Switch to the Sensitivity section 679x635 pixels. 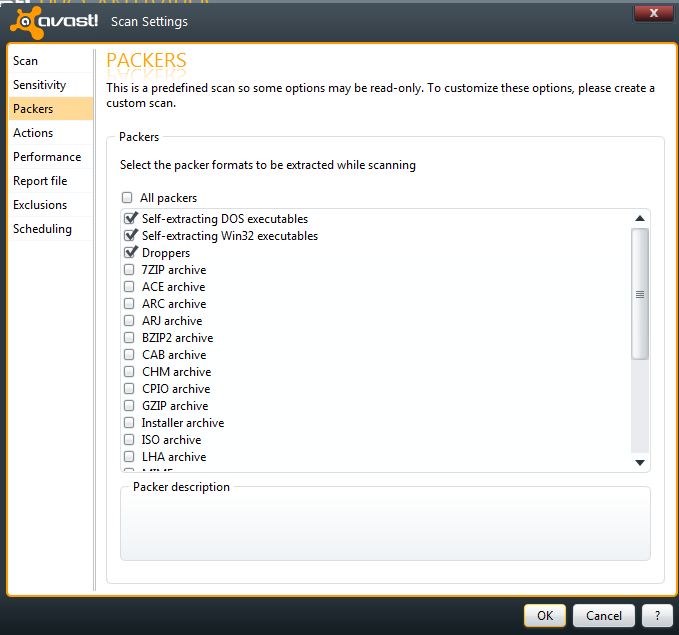tap(40, 85)
